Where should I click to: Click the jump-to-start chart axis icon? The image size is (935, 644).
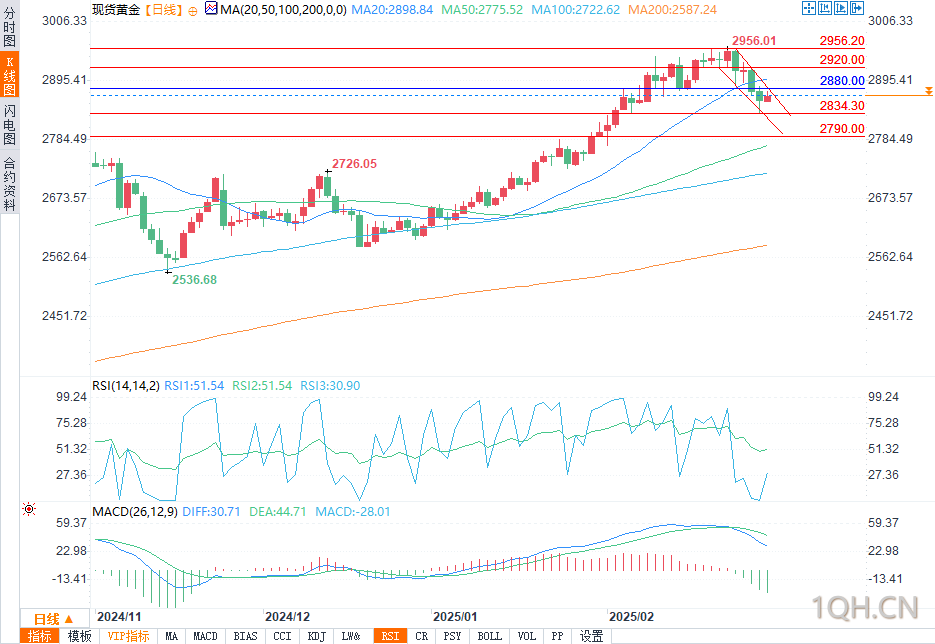825,8
